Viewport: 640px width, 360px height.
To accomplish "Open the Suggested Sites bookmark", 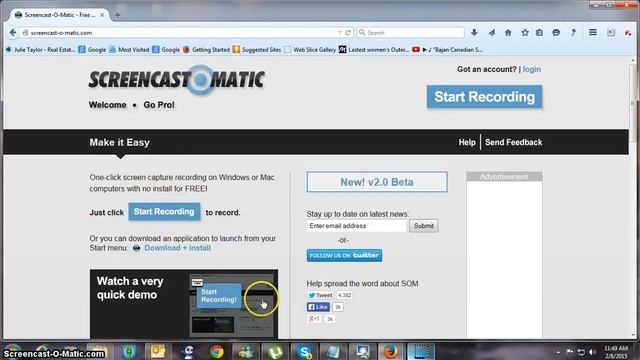I will (x=257, y=49).
